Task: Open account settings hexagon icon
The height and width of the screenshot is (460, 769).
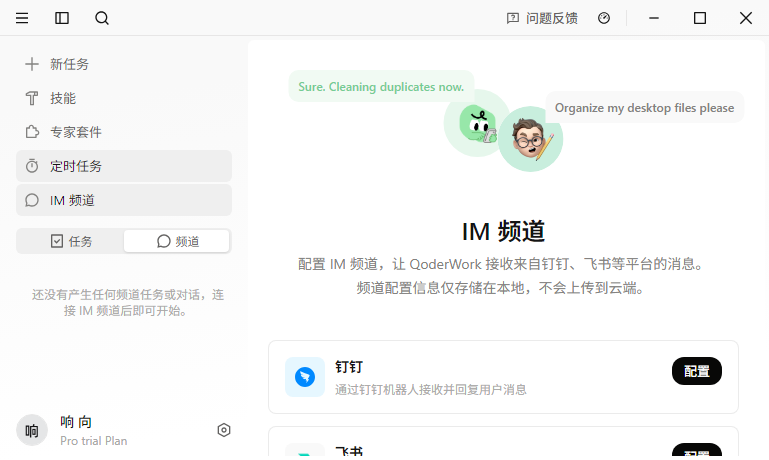Action: [224, 430]
